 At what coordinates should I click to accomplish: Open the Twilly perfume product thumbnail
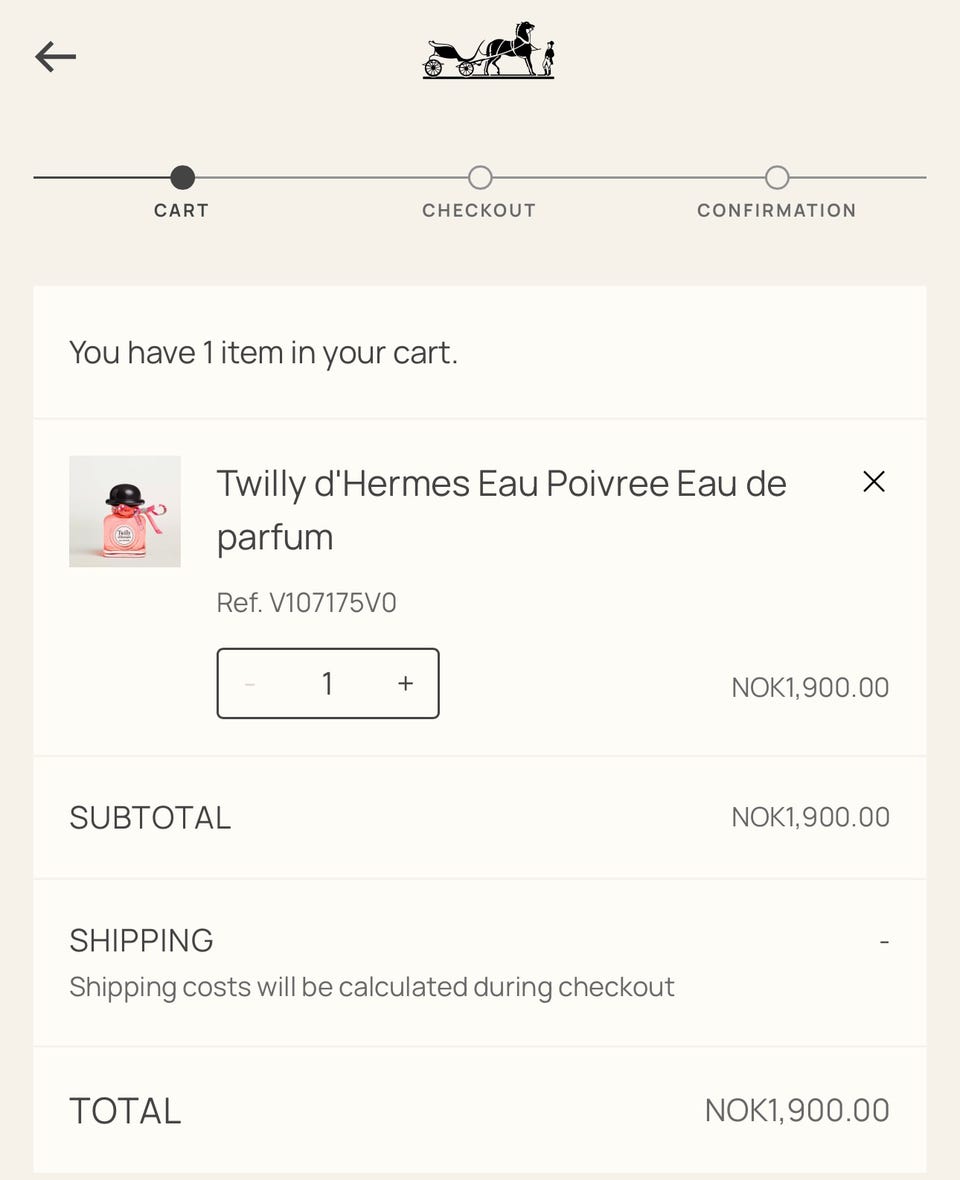(125, 512)
